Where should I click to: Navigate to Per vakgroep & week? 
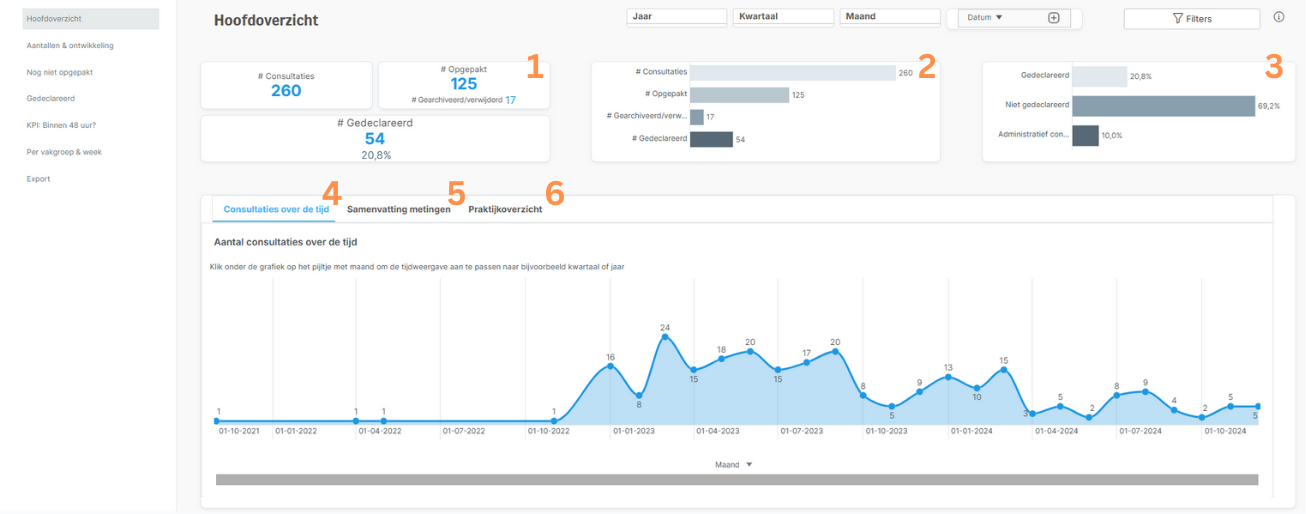coord(64,152)
